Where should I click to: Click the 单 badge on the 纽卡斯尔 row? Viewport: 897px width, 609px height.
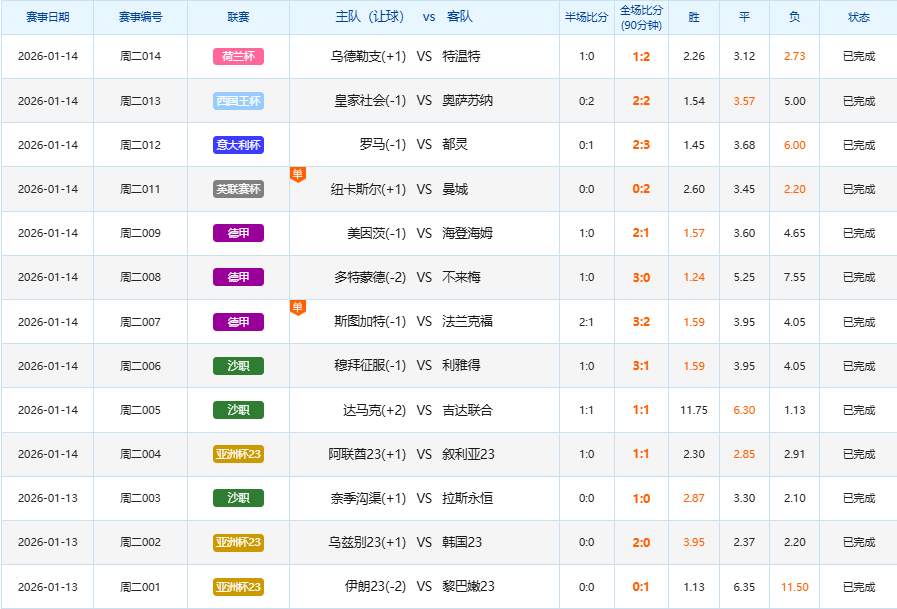[297, 175]
